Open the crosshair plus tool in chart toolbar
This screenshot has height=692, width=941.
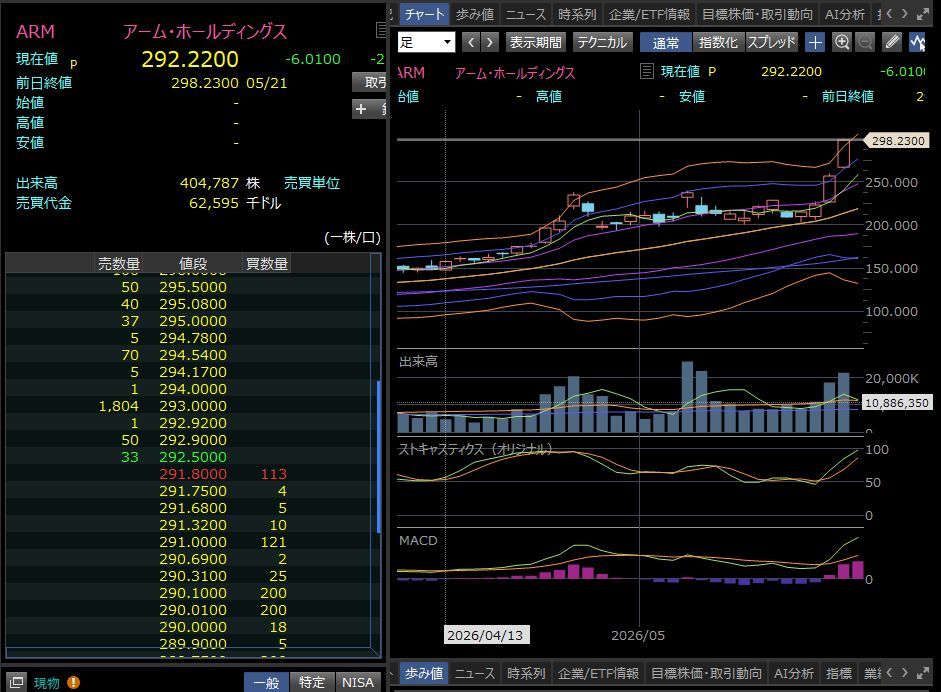click(815, 42)
